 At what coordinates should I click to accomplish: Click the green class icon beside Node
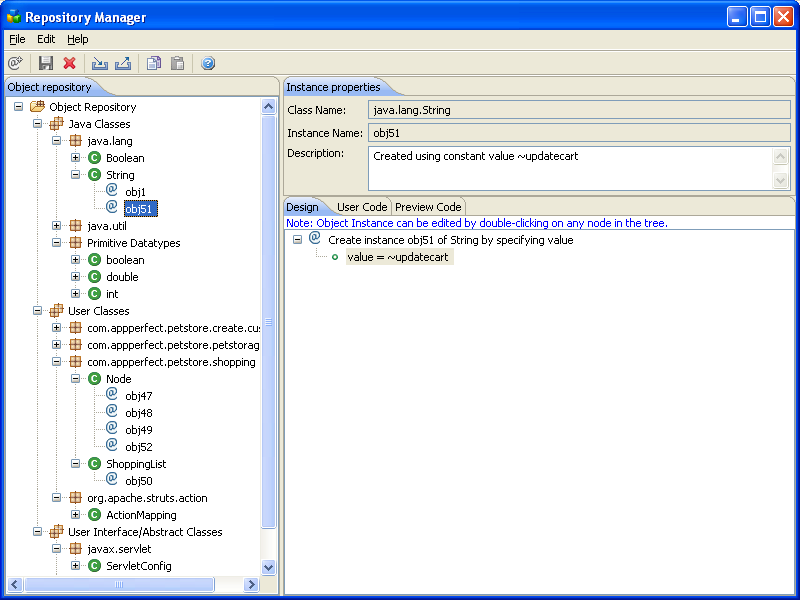point(94,379)
